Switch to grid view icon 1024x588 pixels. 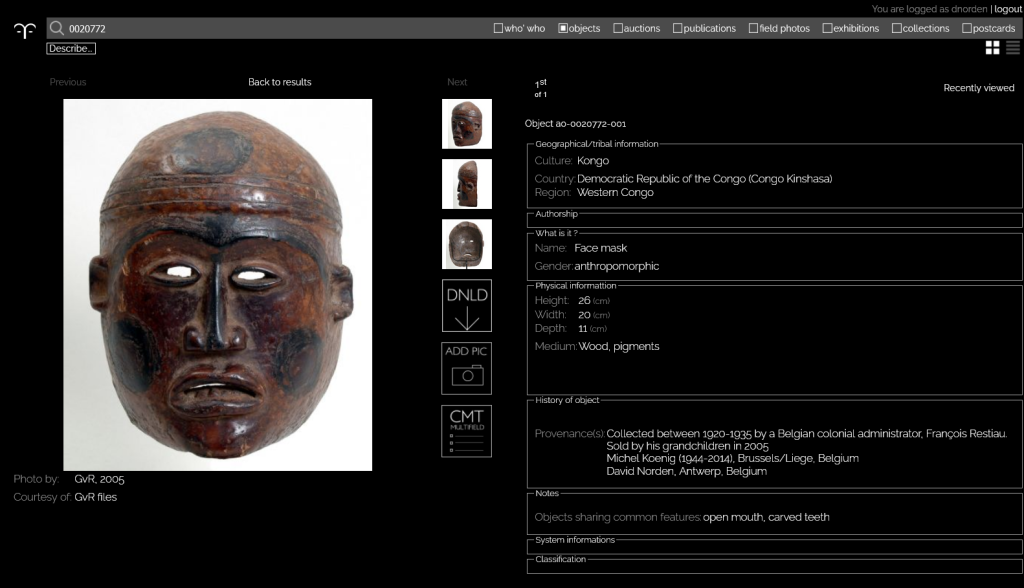[992, 48]
